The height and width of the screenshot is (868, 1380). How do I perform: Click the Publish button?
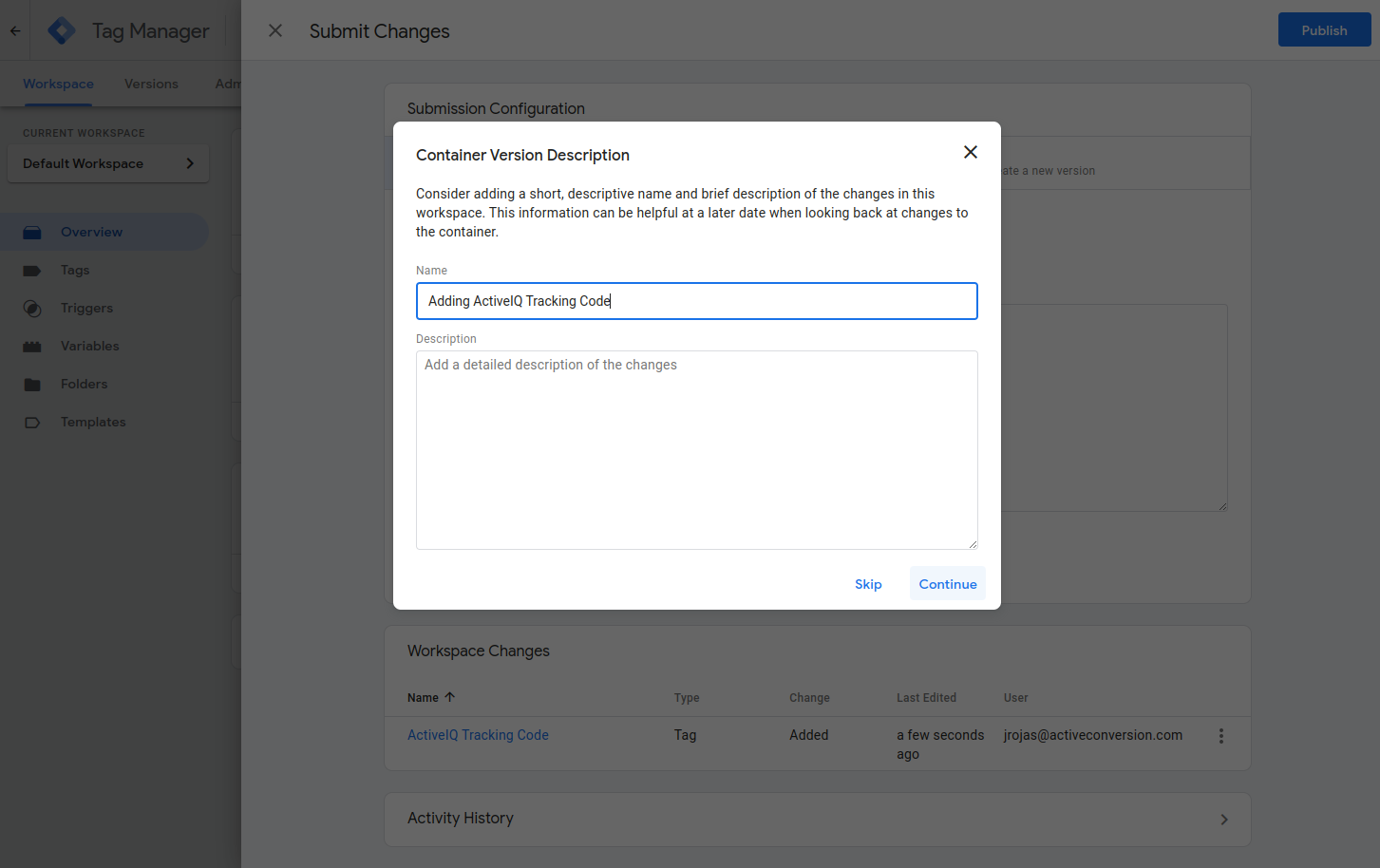[x=1324, y=30]
